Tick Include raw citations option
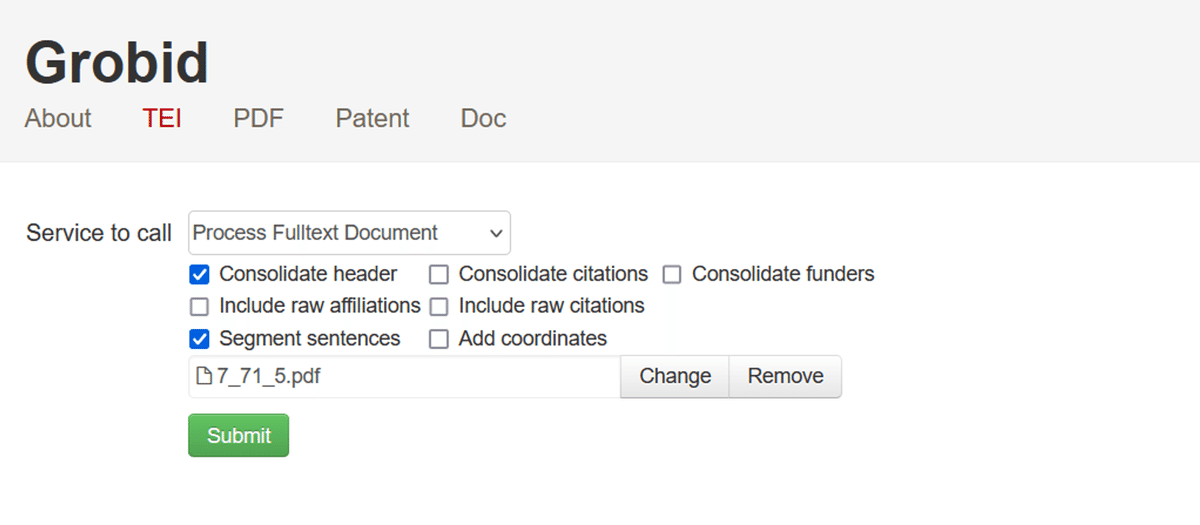Screen dimensions: 1200x525 439,306
